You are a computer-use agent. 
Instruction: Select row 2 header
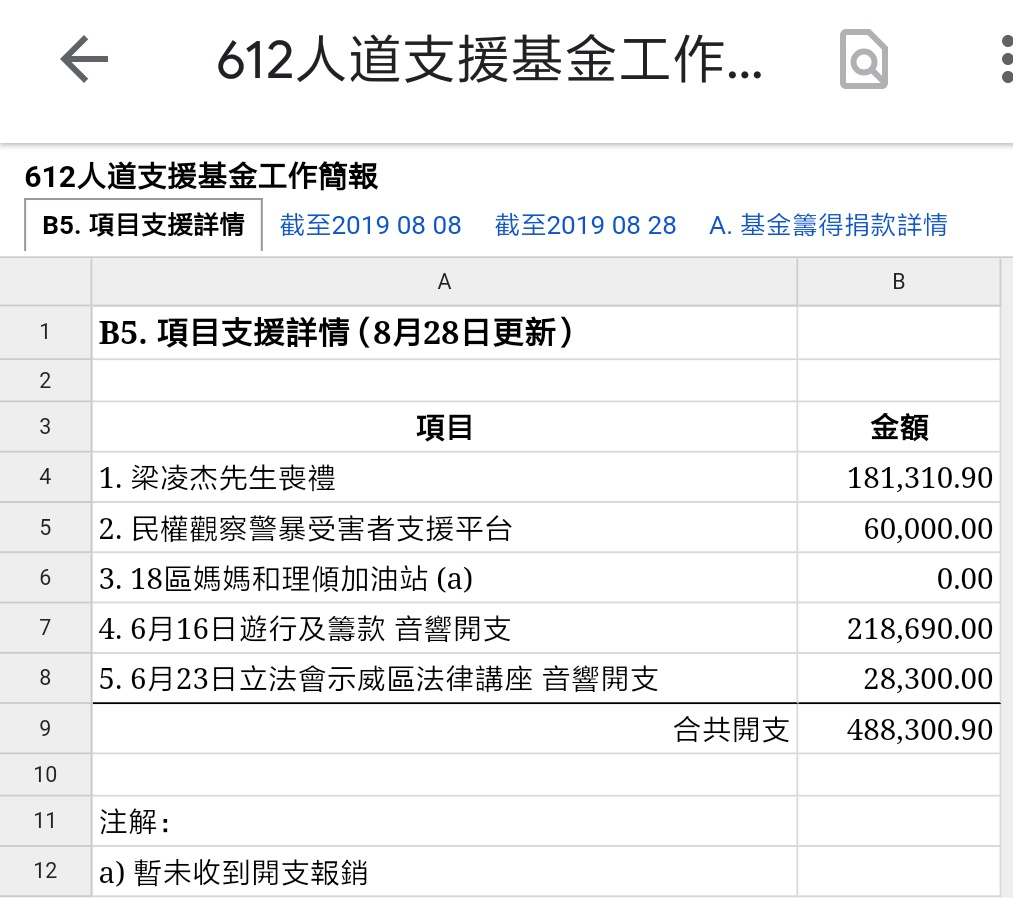(x=45, y=380)
